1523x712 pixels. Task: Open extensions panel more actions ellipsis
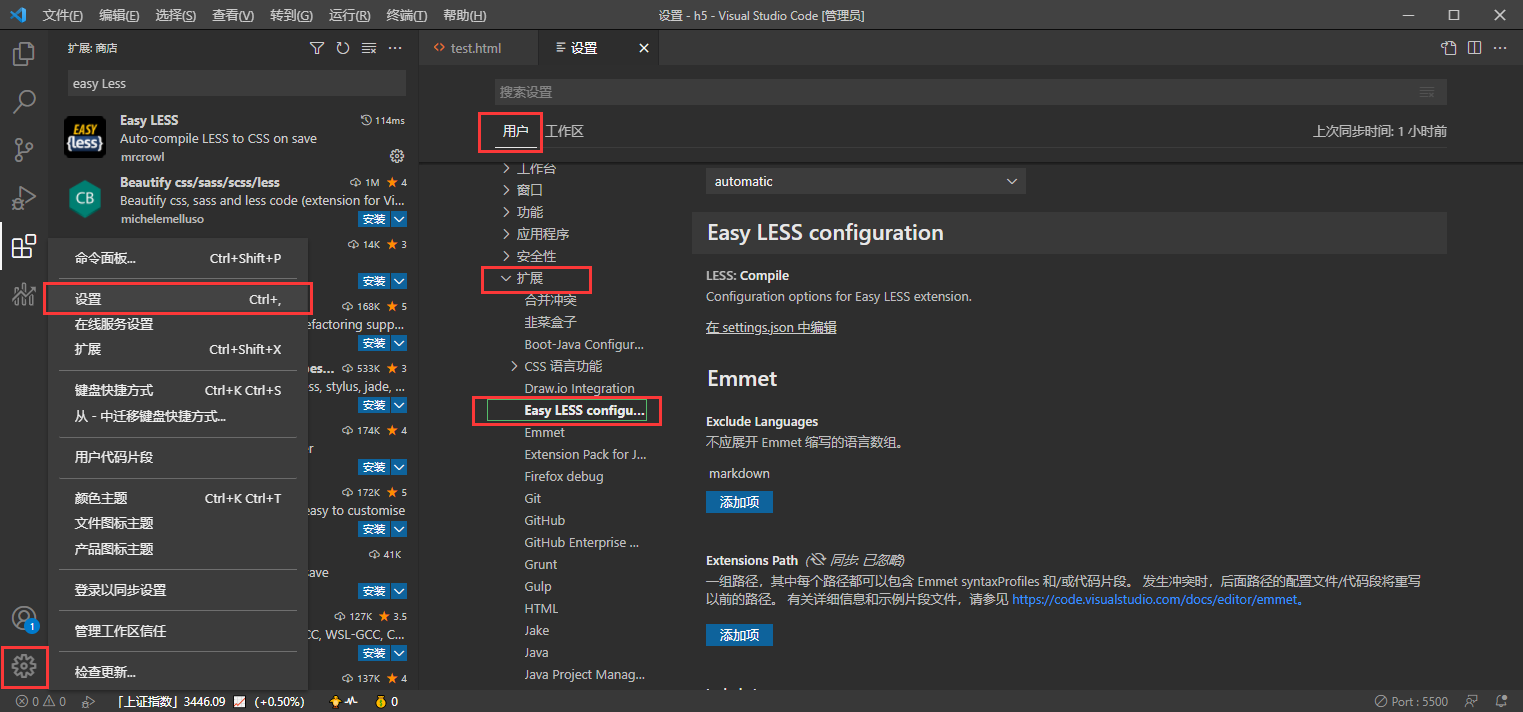tap(395, 48)
